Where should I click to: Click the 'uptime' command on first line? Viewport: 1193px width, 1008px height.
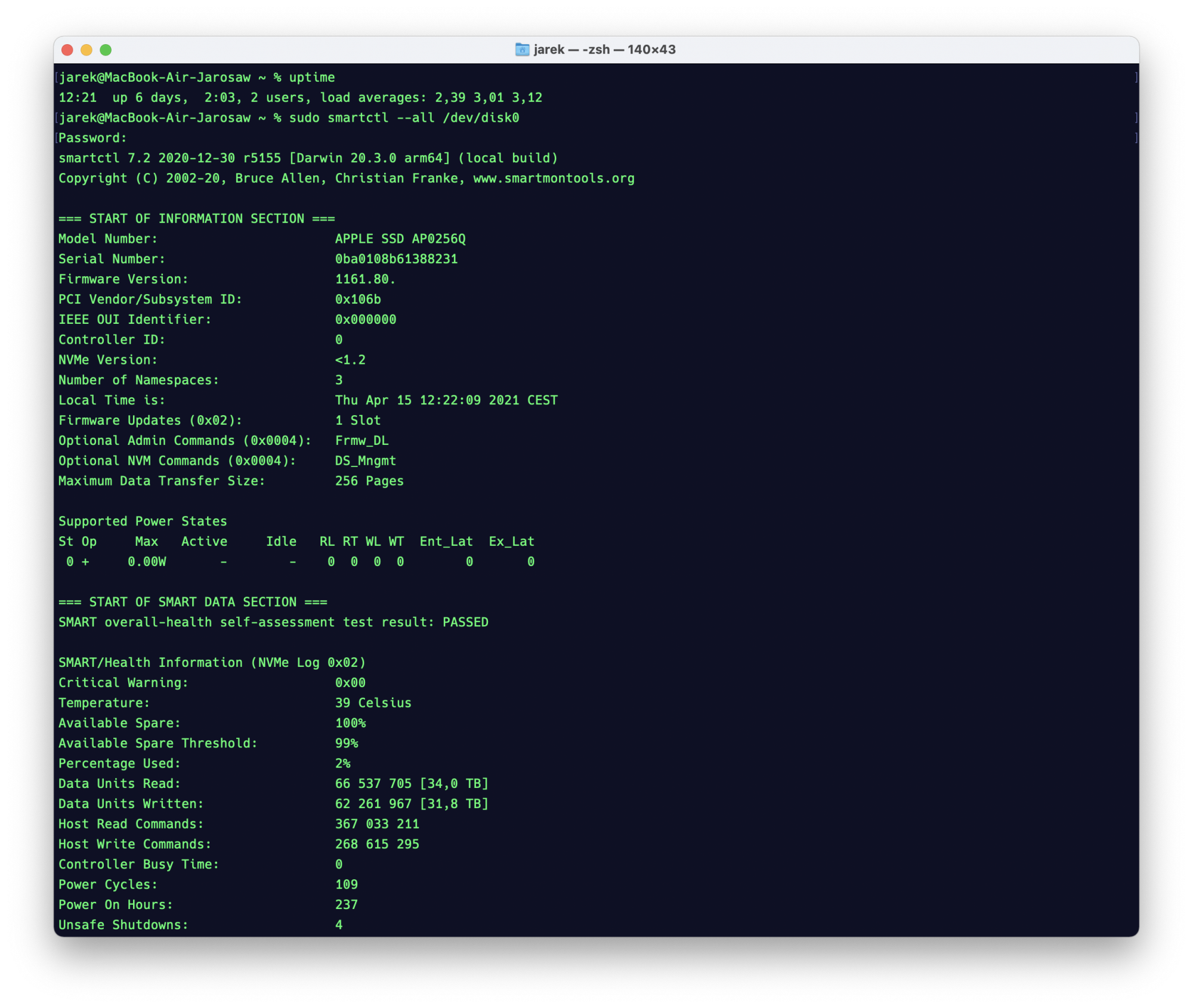[x=312, y=78]
